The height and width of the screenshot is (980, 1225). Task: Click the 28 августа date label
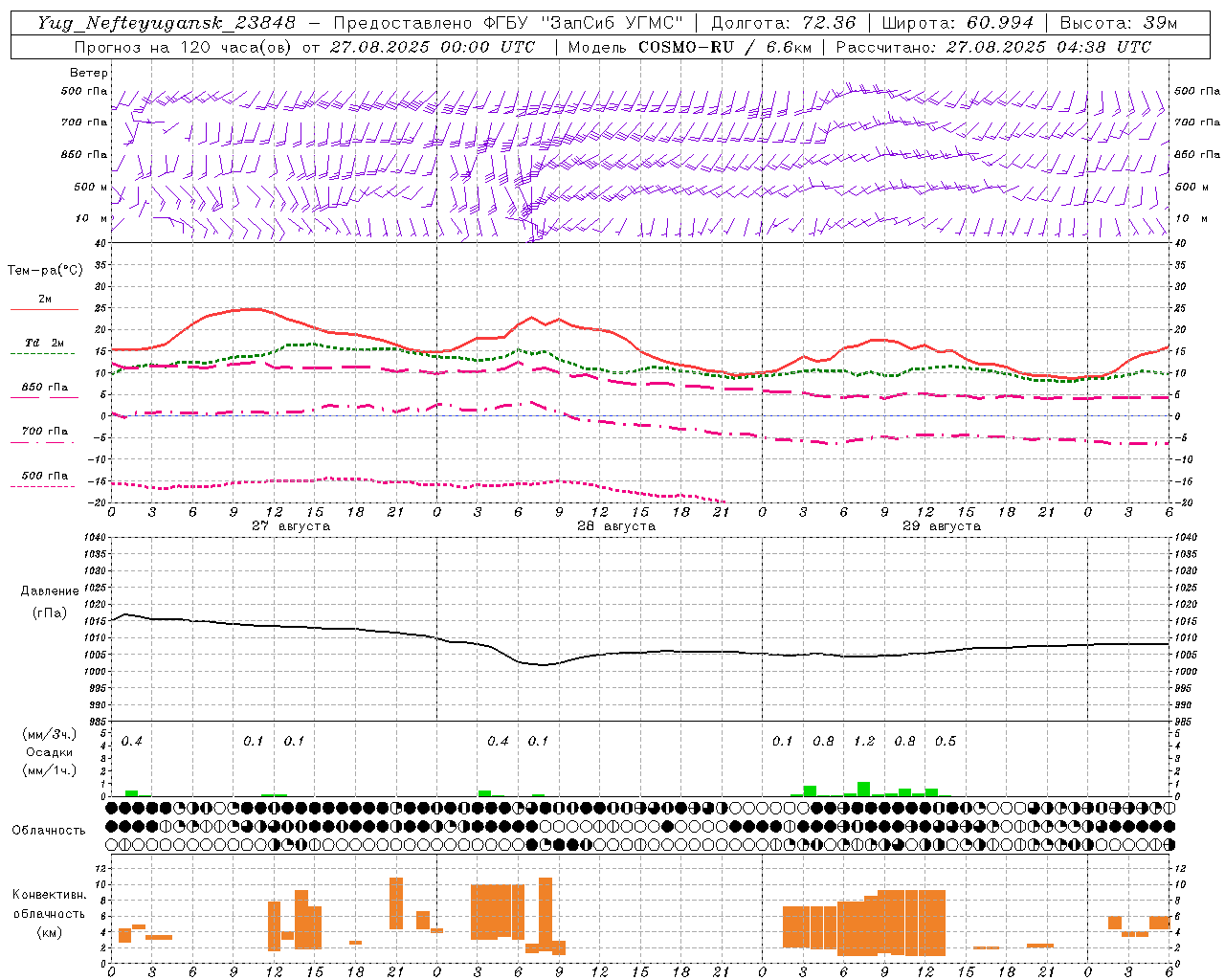tap(616, 526)
